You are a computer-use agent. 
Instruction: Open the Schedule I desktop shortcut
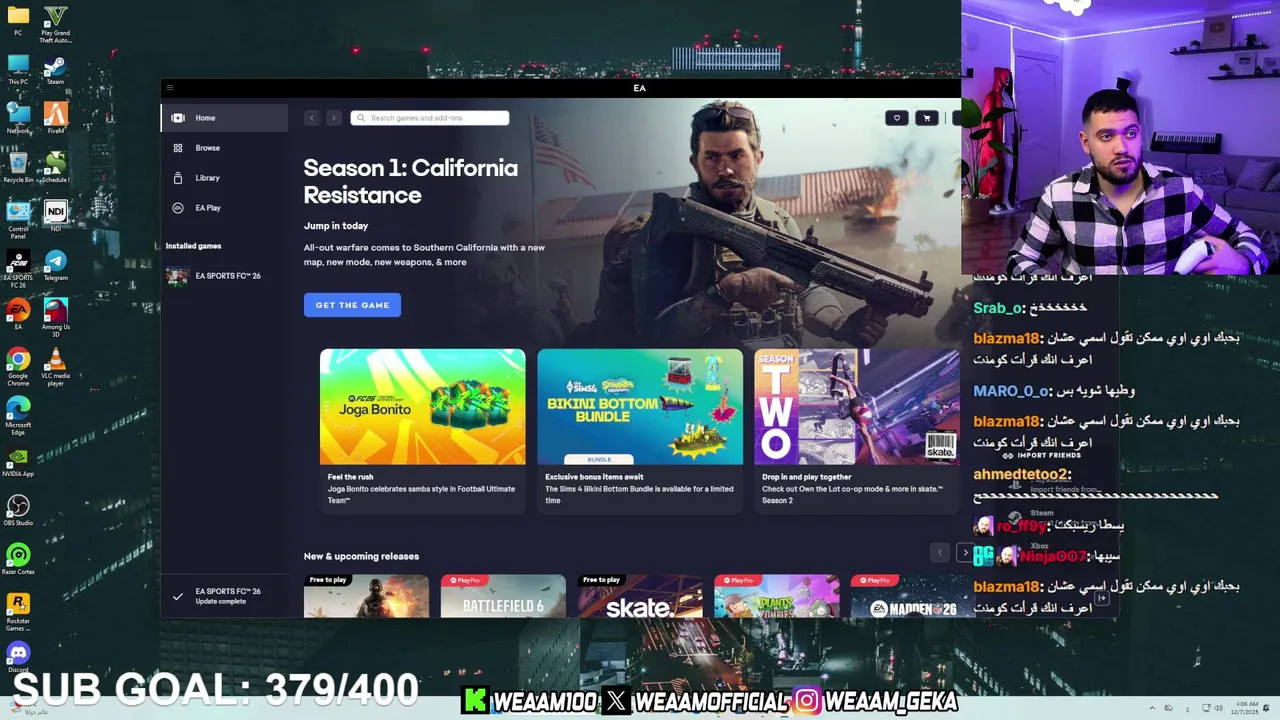(55, 167)
